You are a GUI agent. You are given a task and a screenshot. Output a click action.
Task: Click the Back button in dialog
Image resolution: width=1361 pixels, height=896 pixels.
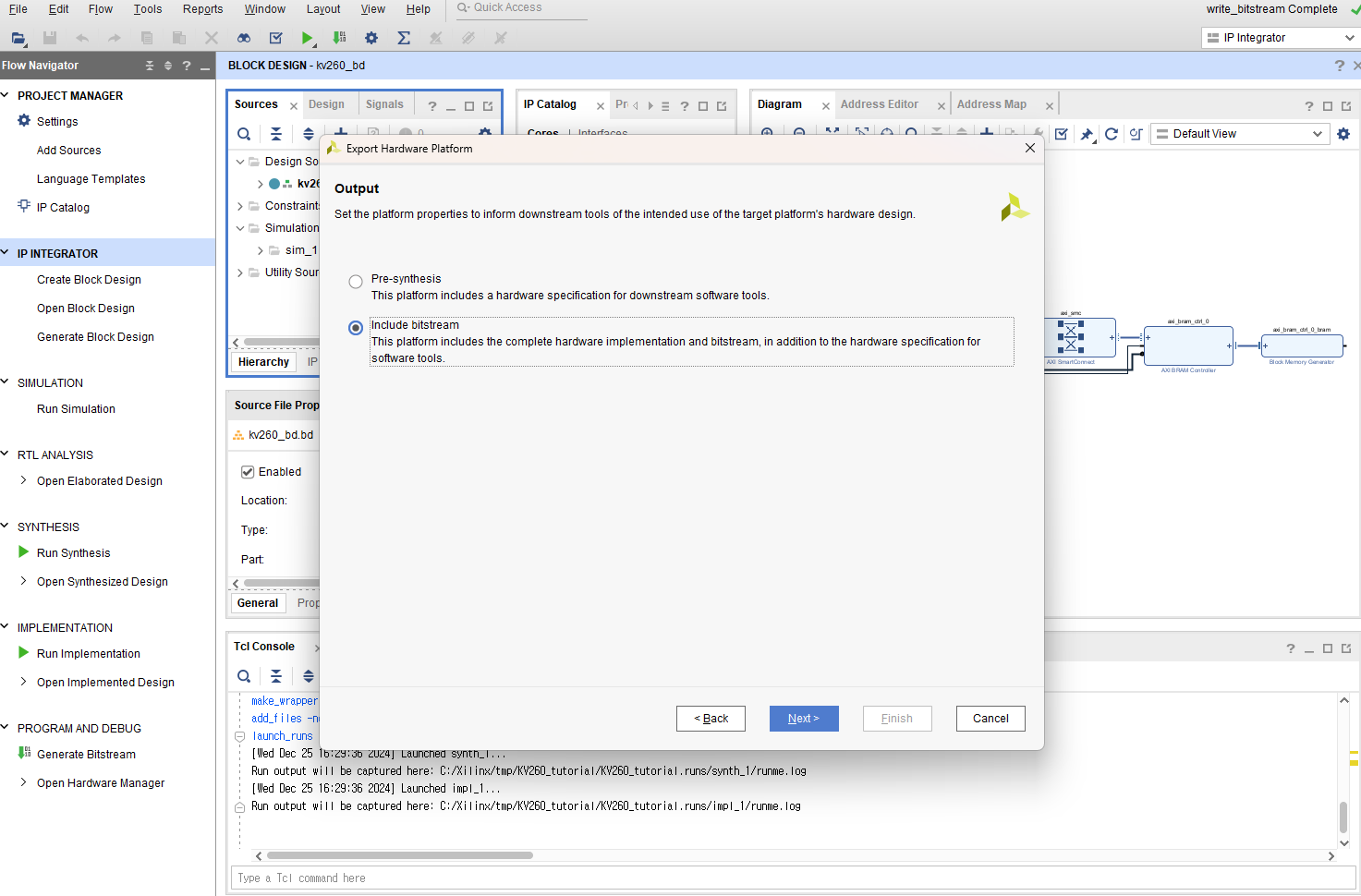coord(711,719)
